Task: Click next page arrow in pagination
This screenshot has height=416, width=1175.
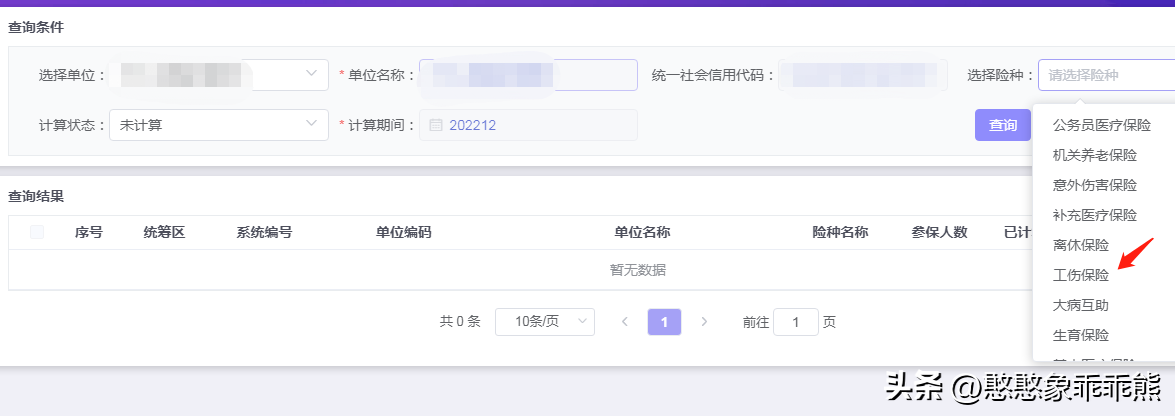Action: [x=704, y=322]
